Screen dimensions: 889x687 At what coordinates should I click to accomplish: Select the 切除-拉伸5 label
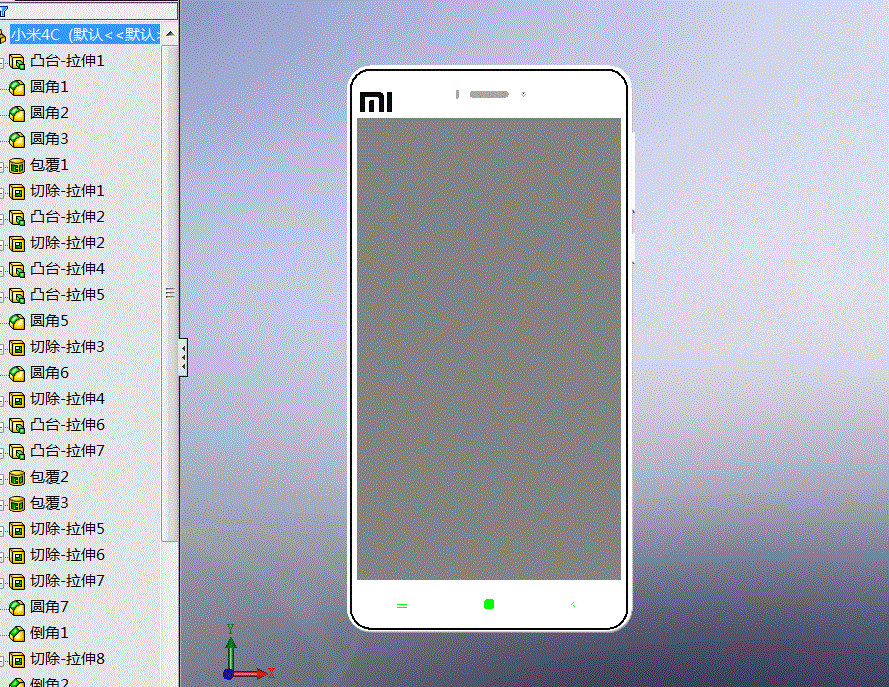[67, 529]
